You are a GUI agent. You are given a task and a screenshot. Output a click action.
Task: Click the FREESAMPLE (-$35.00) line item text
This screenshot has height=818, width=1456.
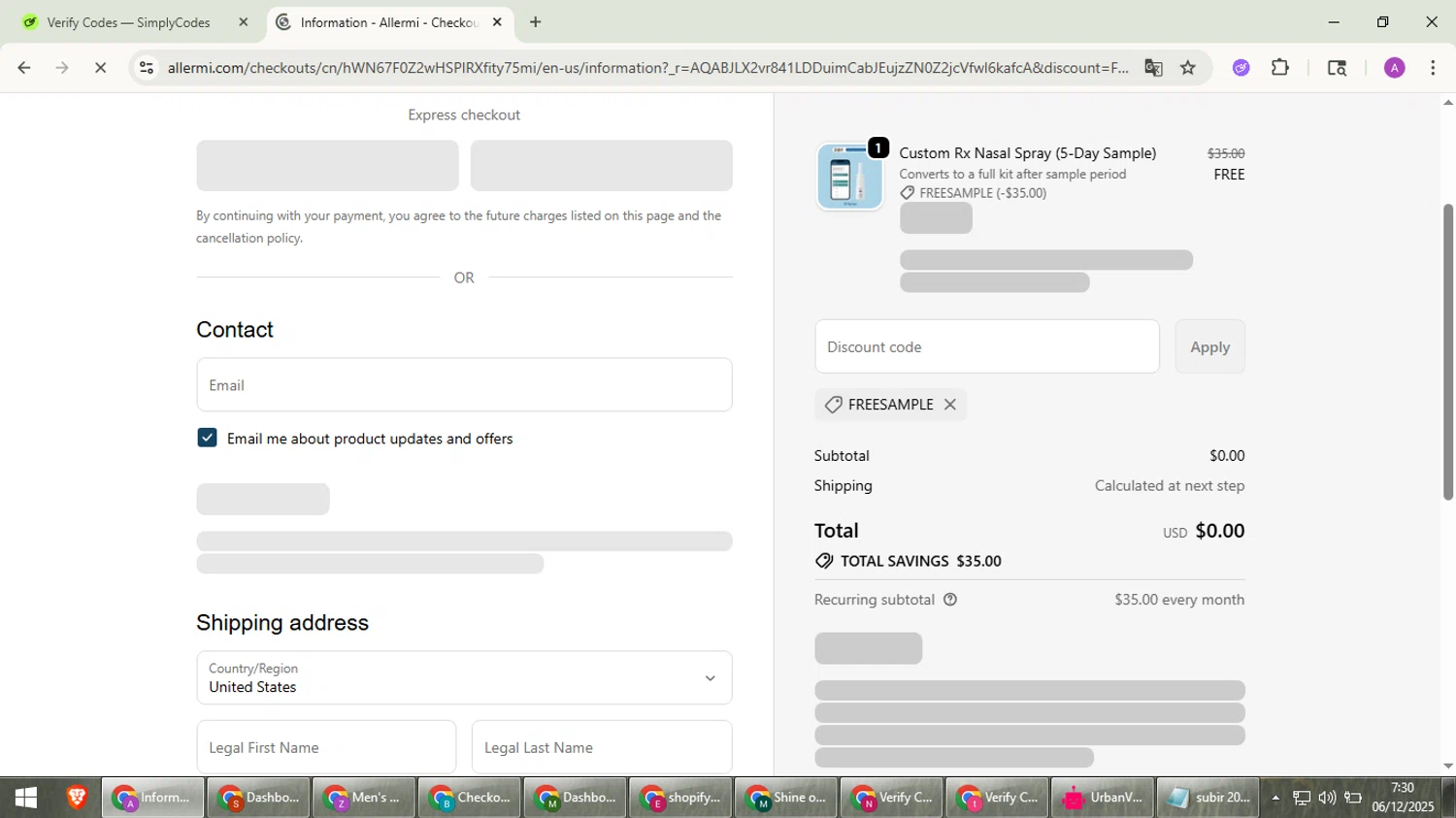pos(982,193)
